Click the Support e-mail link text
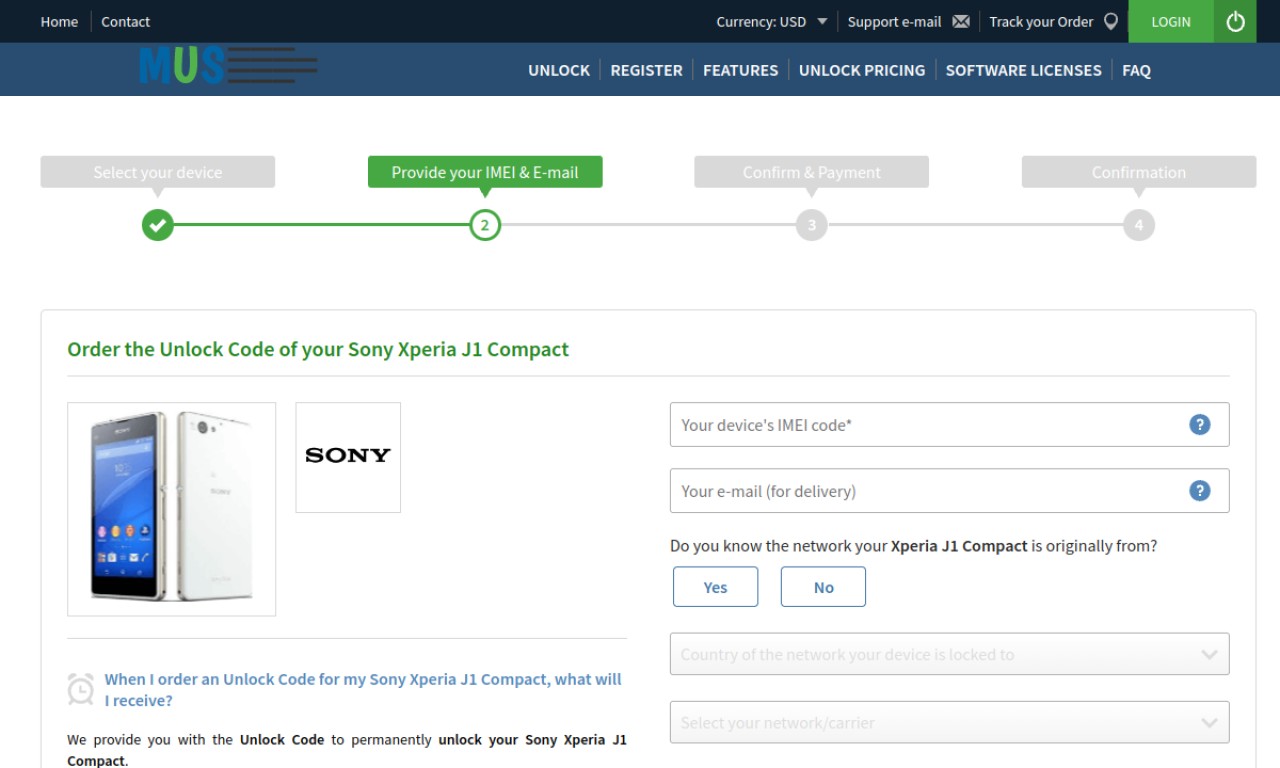The image size is (1280, 768). tap(894, 22)
